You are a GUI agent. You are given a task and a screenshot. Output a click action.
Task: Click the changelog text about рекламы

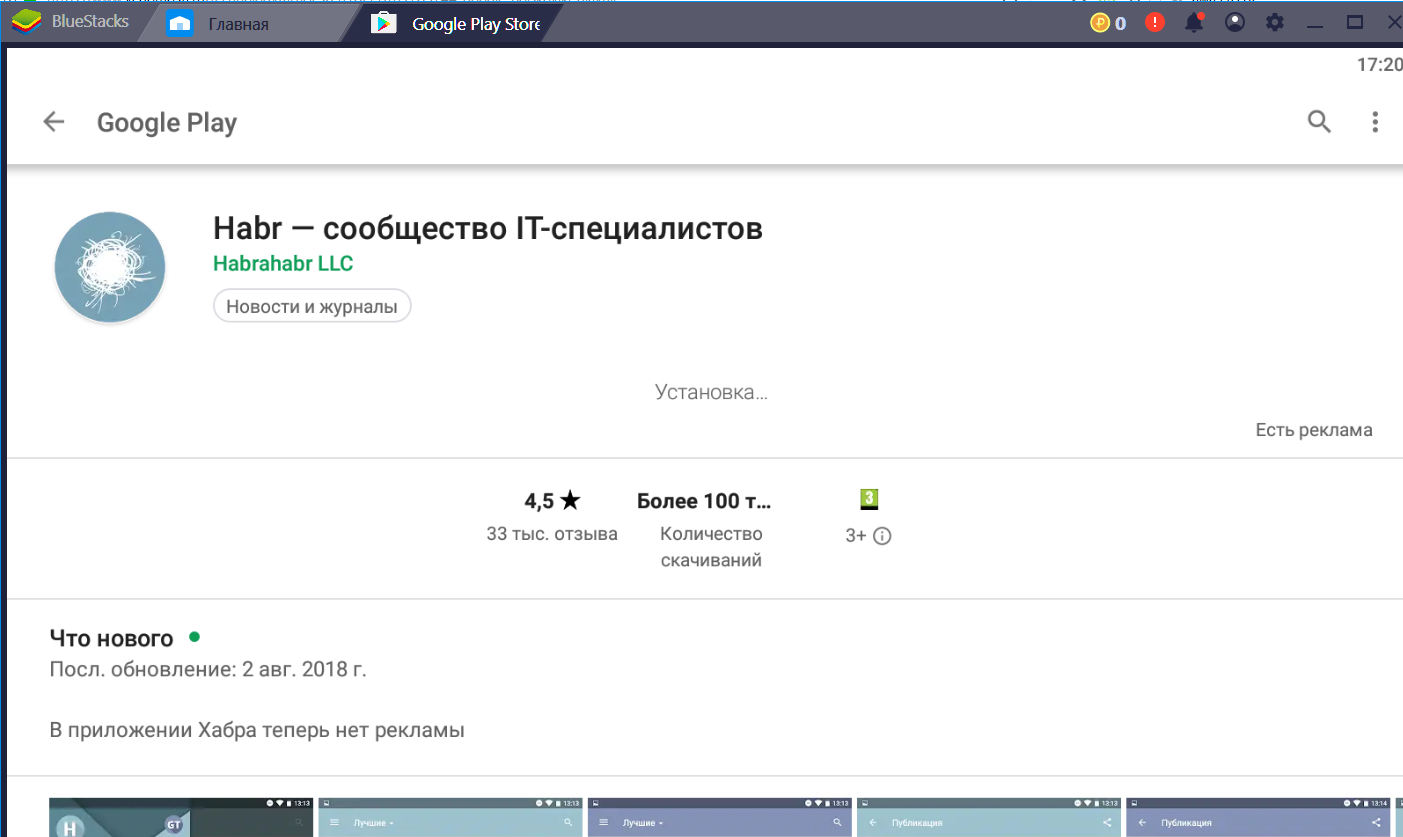(257, 731)
